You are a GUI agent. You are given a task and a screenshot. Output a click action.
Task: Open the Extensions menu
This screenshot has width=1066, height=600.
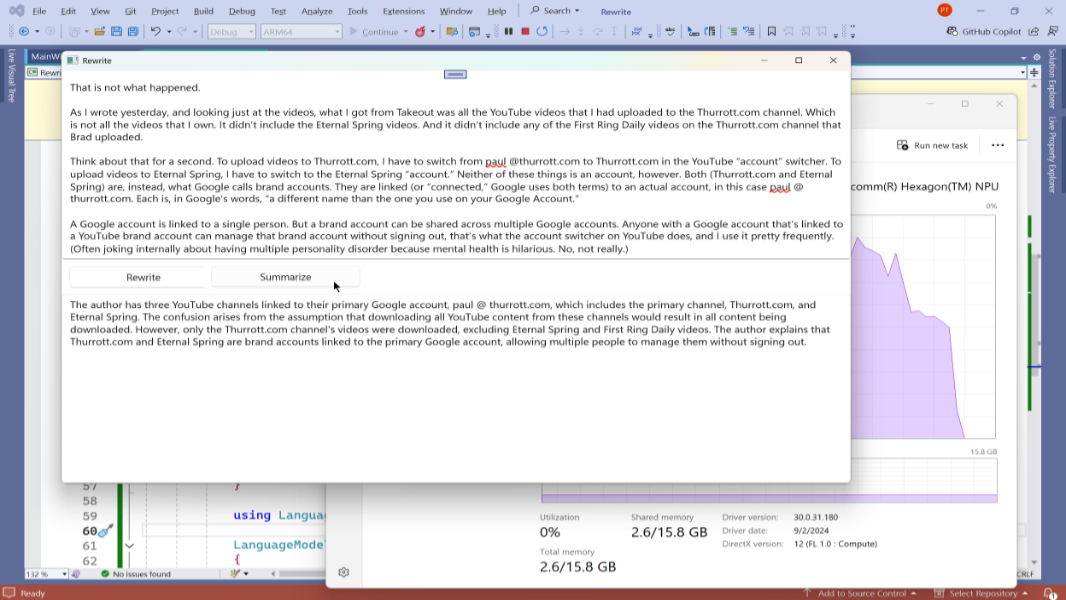(403, 11)
